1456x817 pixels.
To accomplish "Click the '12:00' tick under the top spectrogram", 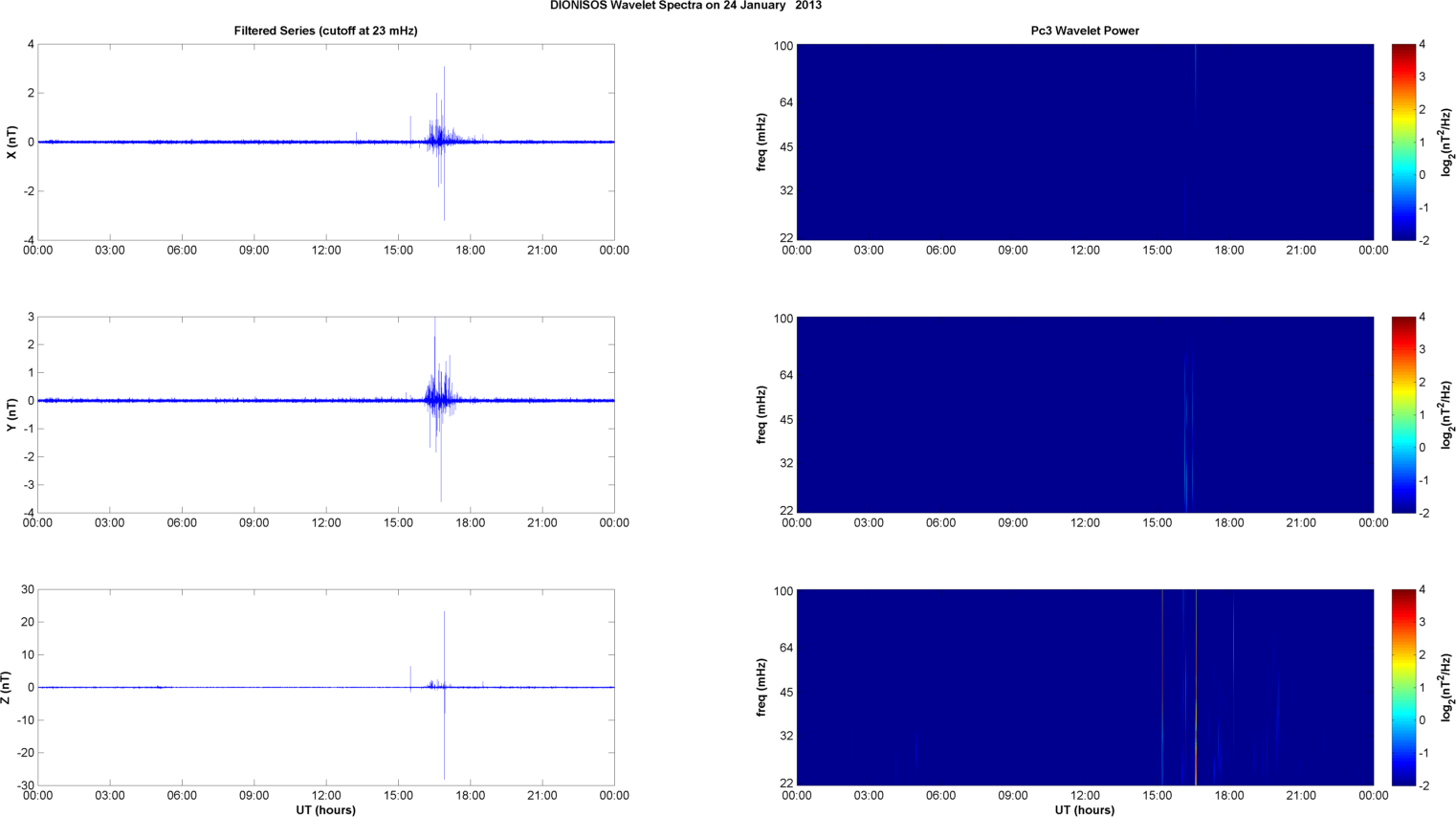I will [x=1085, y=251].
